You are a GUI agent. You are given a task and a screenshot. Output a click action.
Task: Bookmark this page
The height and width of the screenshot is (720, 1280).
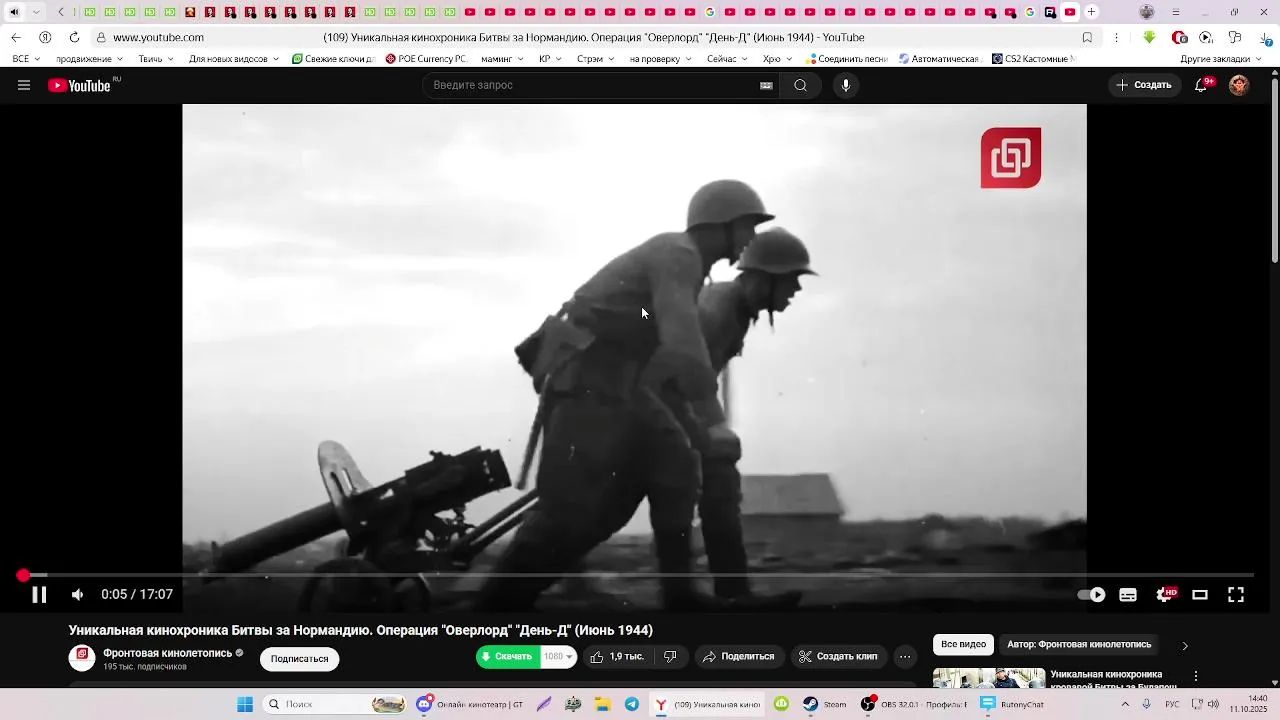[x=1087, y=37]
